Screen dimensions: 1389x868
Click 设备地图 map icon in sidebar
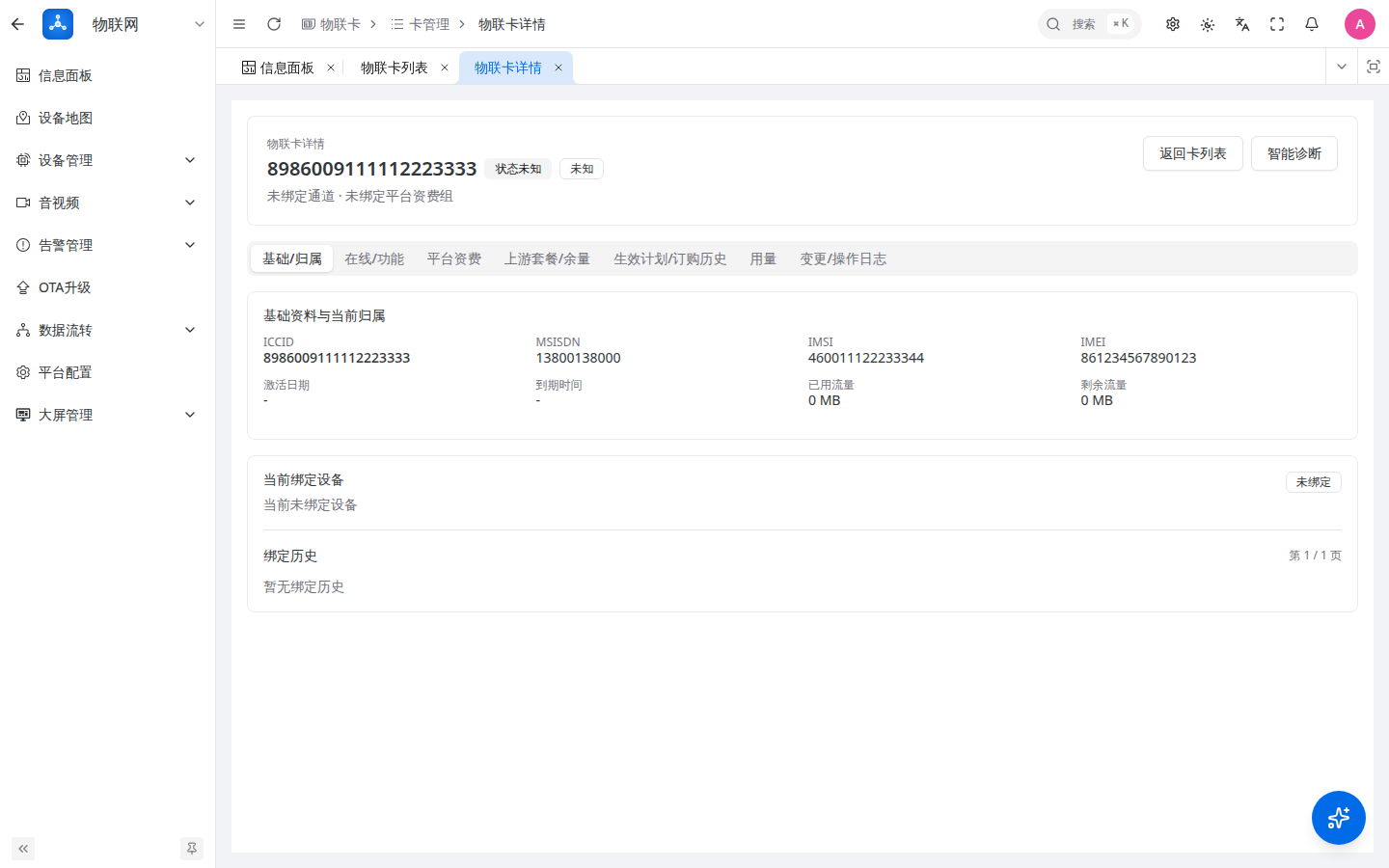pos(23,118)
